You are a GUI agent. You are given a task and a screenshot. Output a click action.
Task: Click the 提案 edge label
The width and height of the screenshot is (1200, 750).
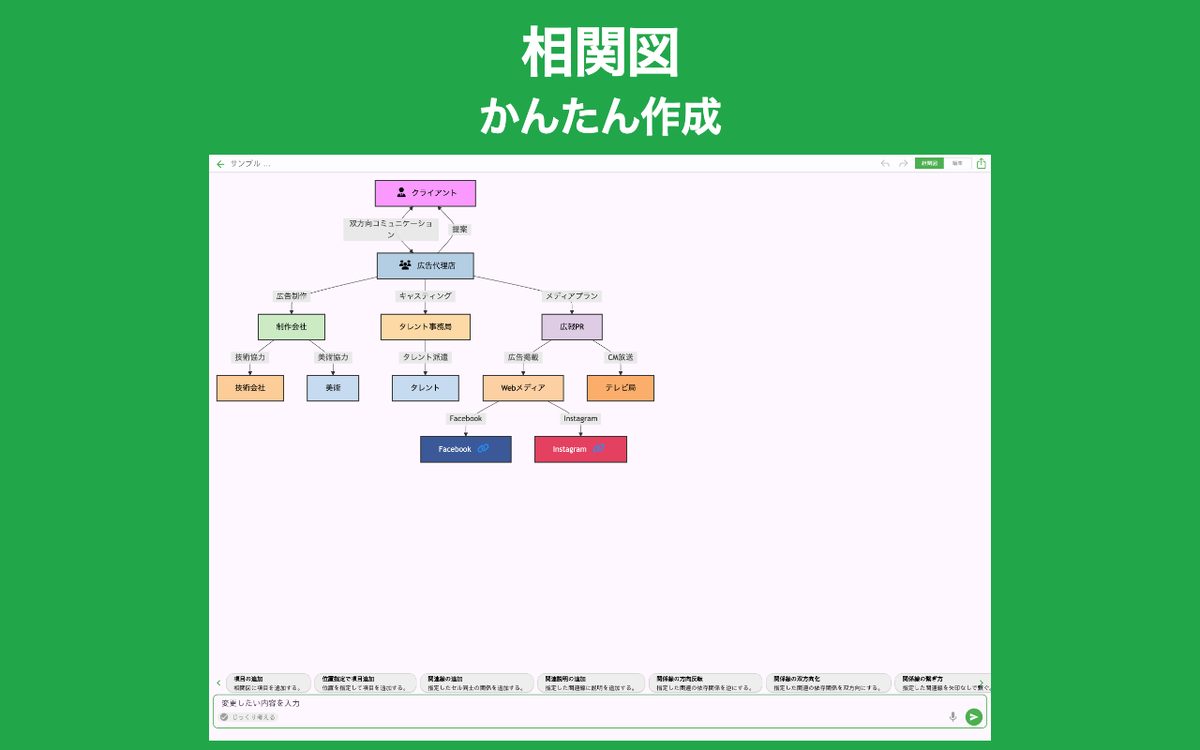(x=460, y=229)
